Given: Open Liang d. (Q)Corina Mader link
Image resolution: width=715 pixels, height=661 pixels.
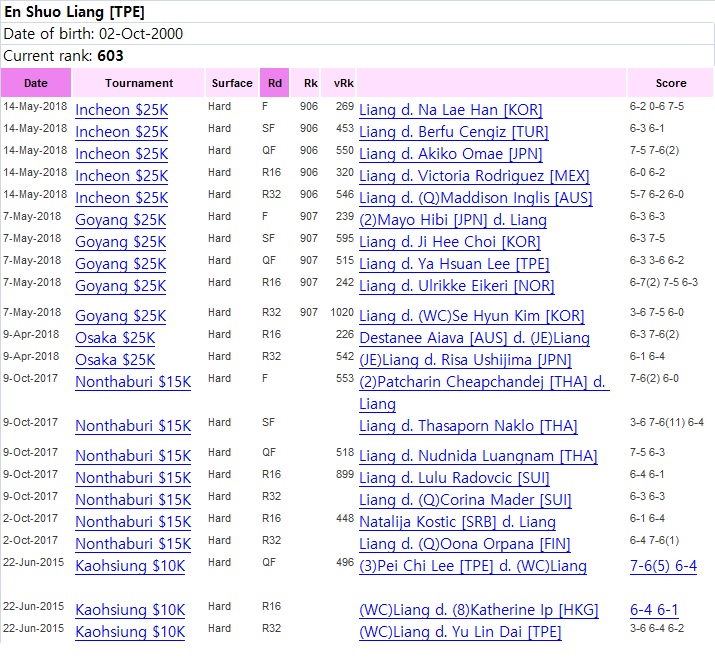Looking at the screenshot, I should (x=465, y=500).
